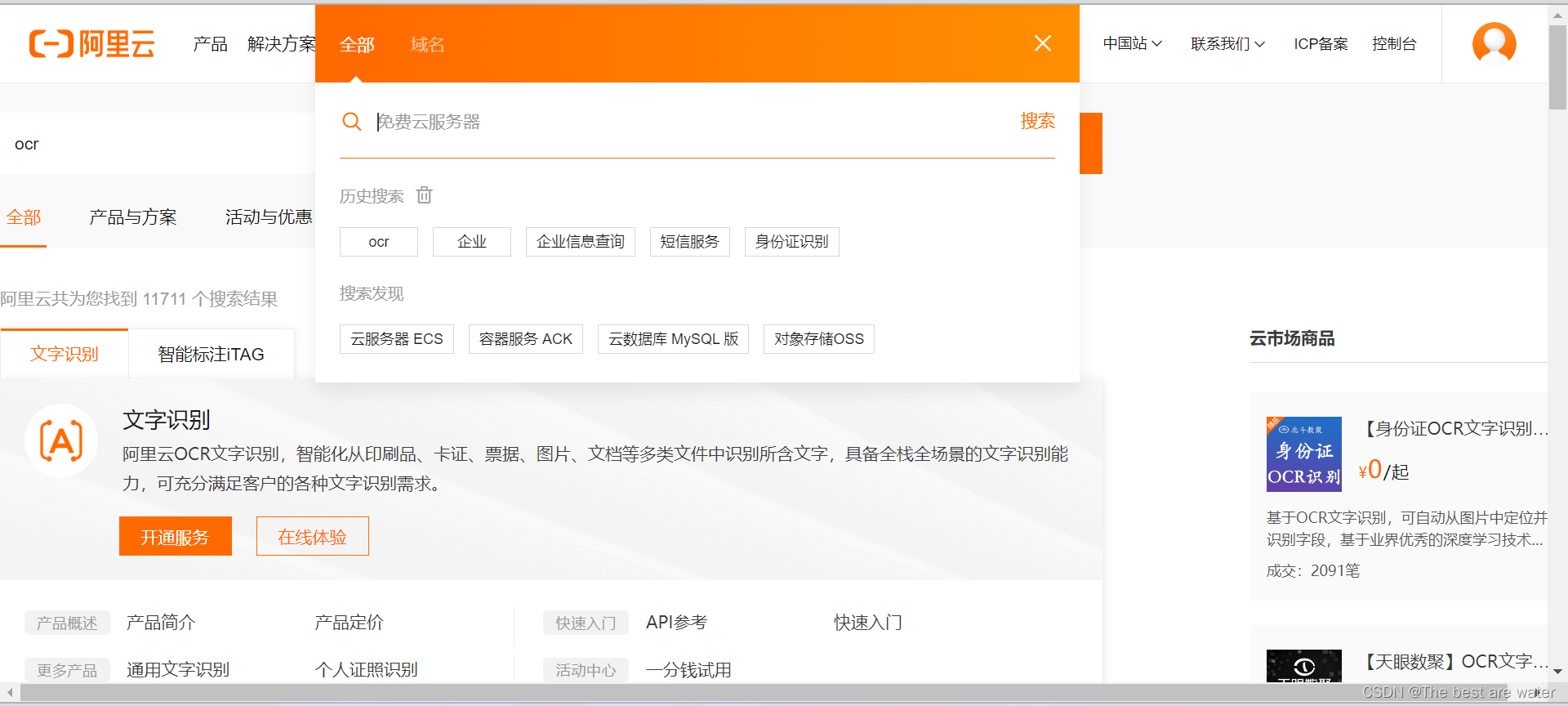Click the 成交：2091笔 text
The image size is (1568, 706).
tap(1313, 570)
